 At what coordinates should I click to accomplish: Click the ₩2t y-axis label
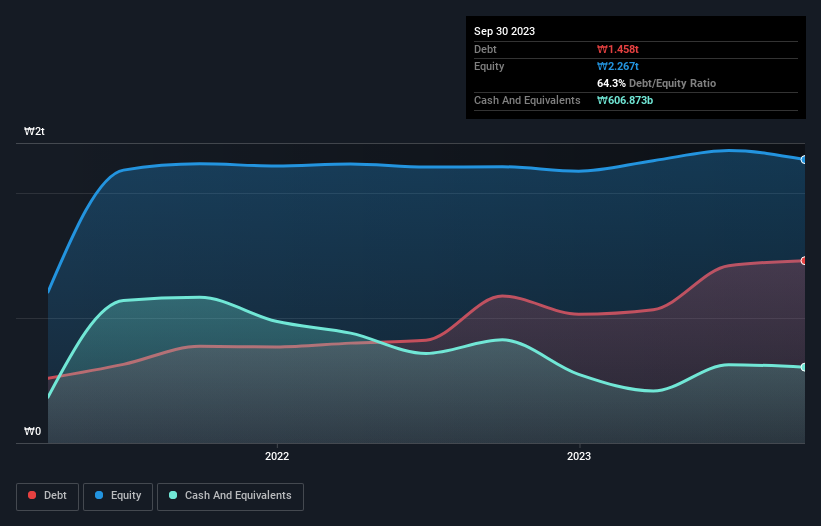(x=35, y=131)
